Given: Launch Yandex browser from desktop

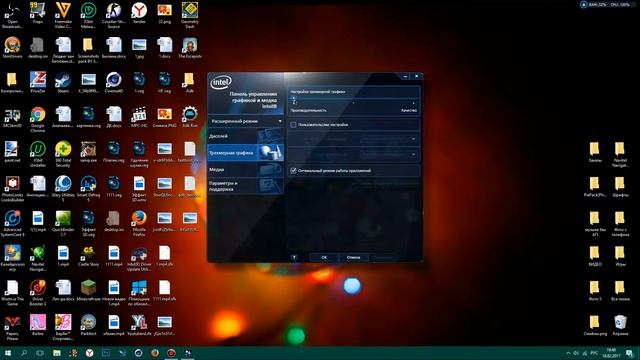Looking at the screenshot, I should (139, 13).
